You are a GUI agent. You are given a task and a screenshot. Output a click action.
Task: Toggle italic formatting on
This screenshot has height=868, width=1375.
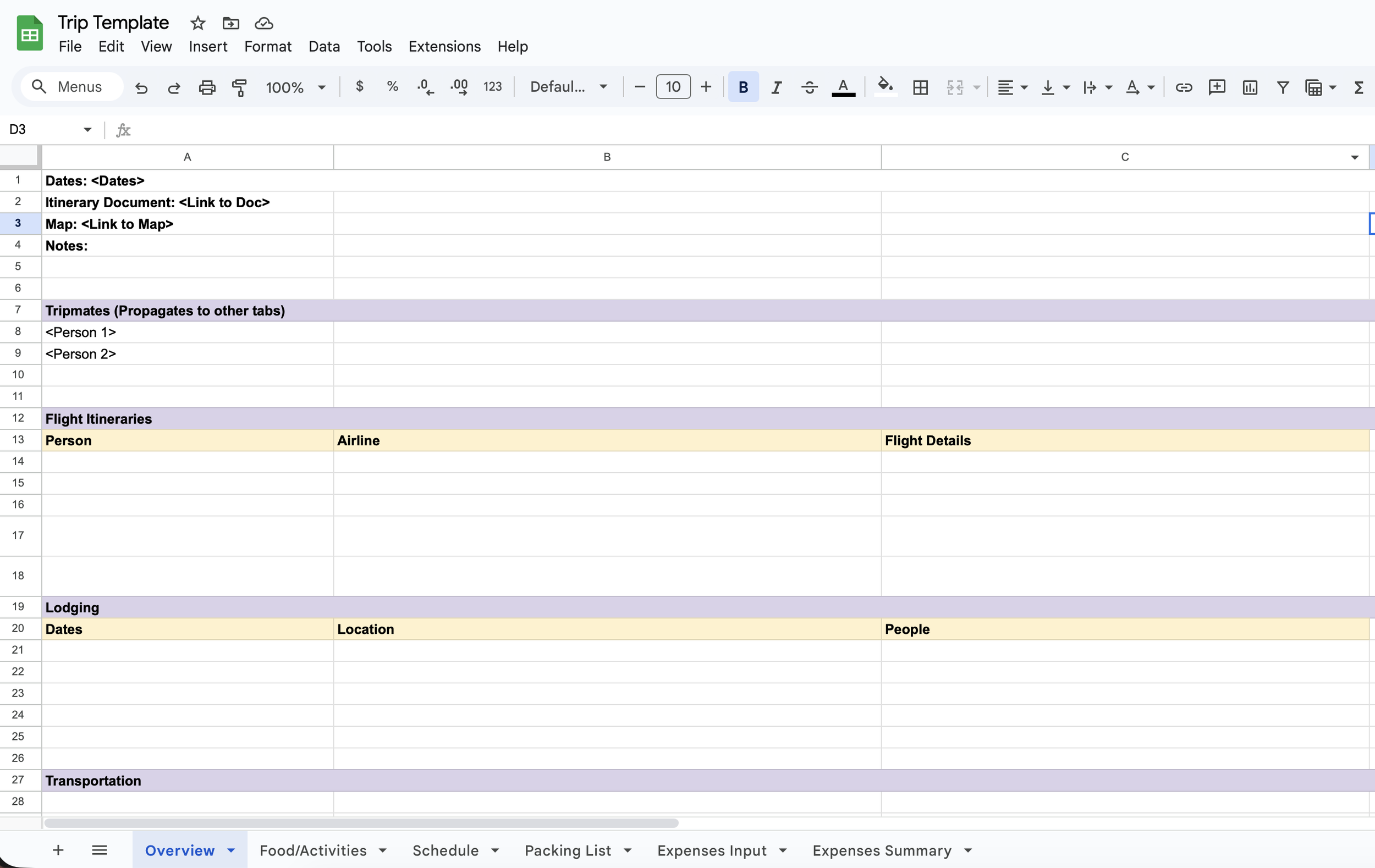776,87
